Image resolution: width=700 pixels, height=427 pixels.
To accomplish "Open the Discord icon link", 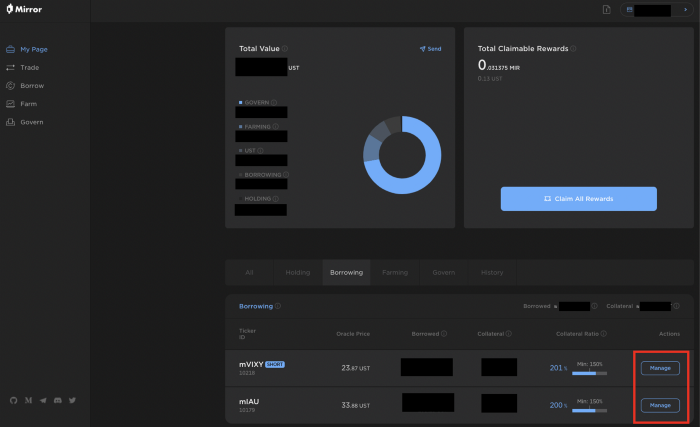I will 57,400.
